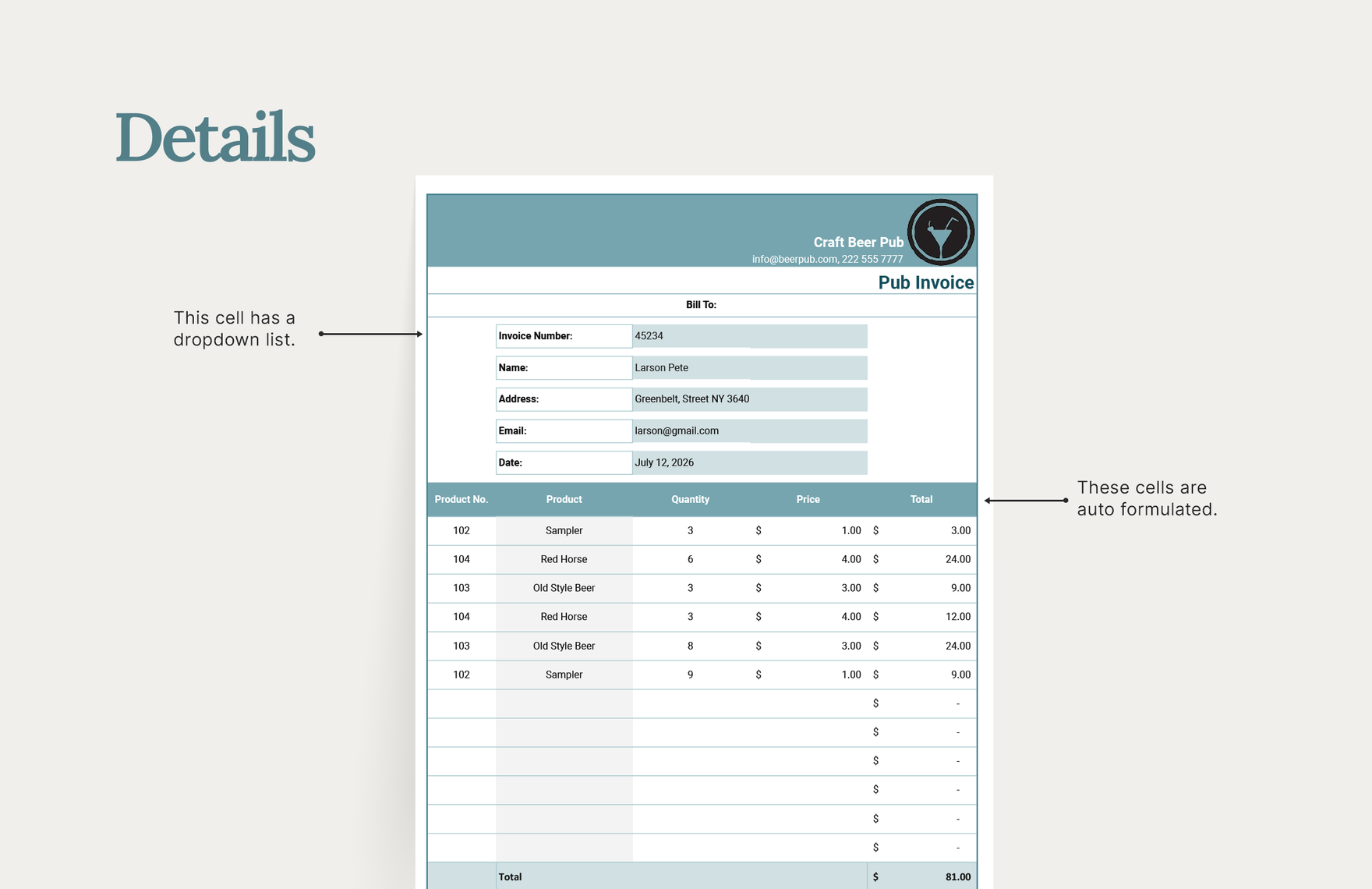The image size is (1372, 889).
Task: Click the 'Bill To:' heading
Action: pyautogui.click(x=701, y=305)
